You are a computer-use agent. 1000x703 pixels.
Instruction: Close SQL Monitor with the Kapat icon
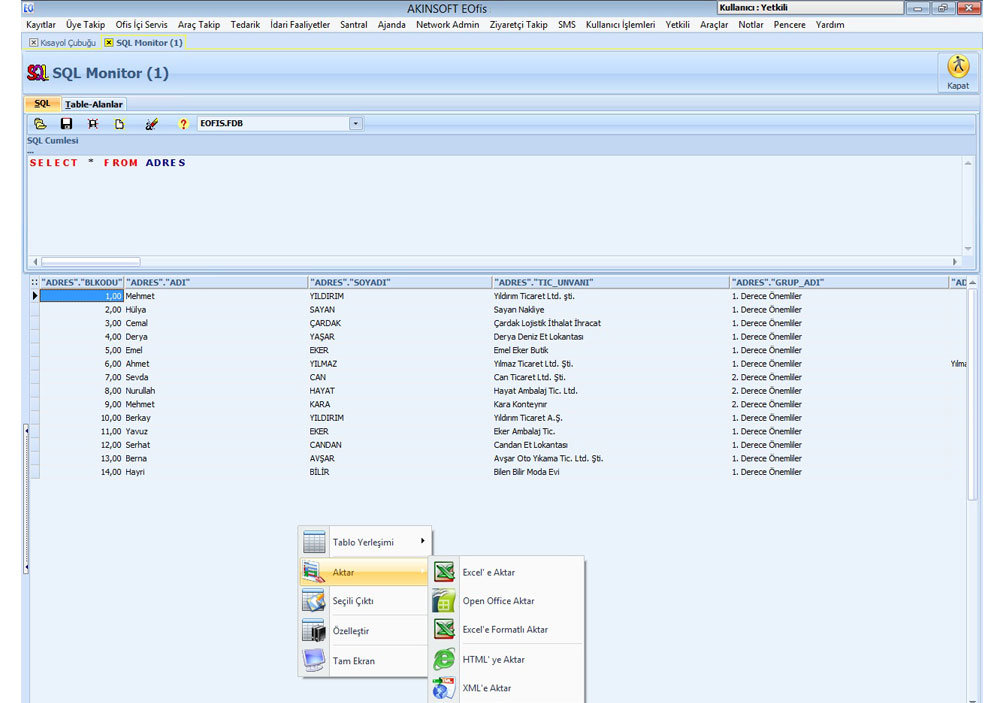[x=958, y=72]
